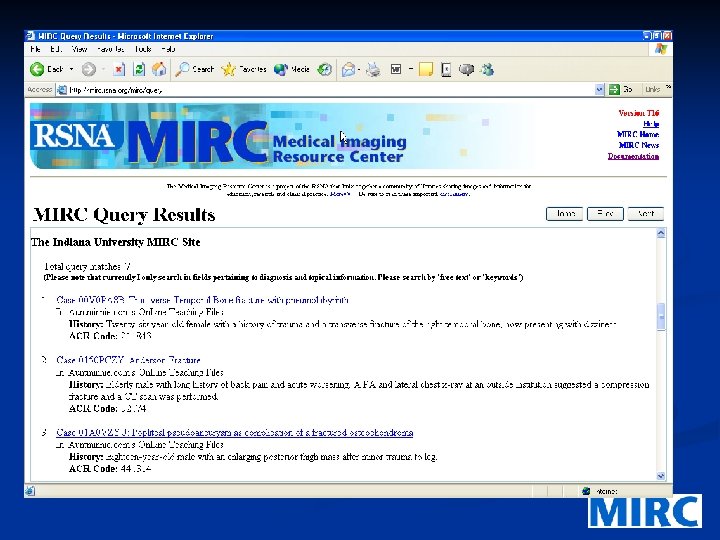Open the Anderson Fracture case link

(x=129, y=360)
